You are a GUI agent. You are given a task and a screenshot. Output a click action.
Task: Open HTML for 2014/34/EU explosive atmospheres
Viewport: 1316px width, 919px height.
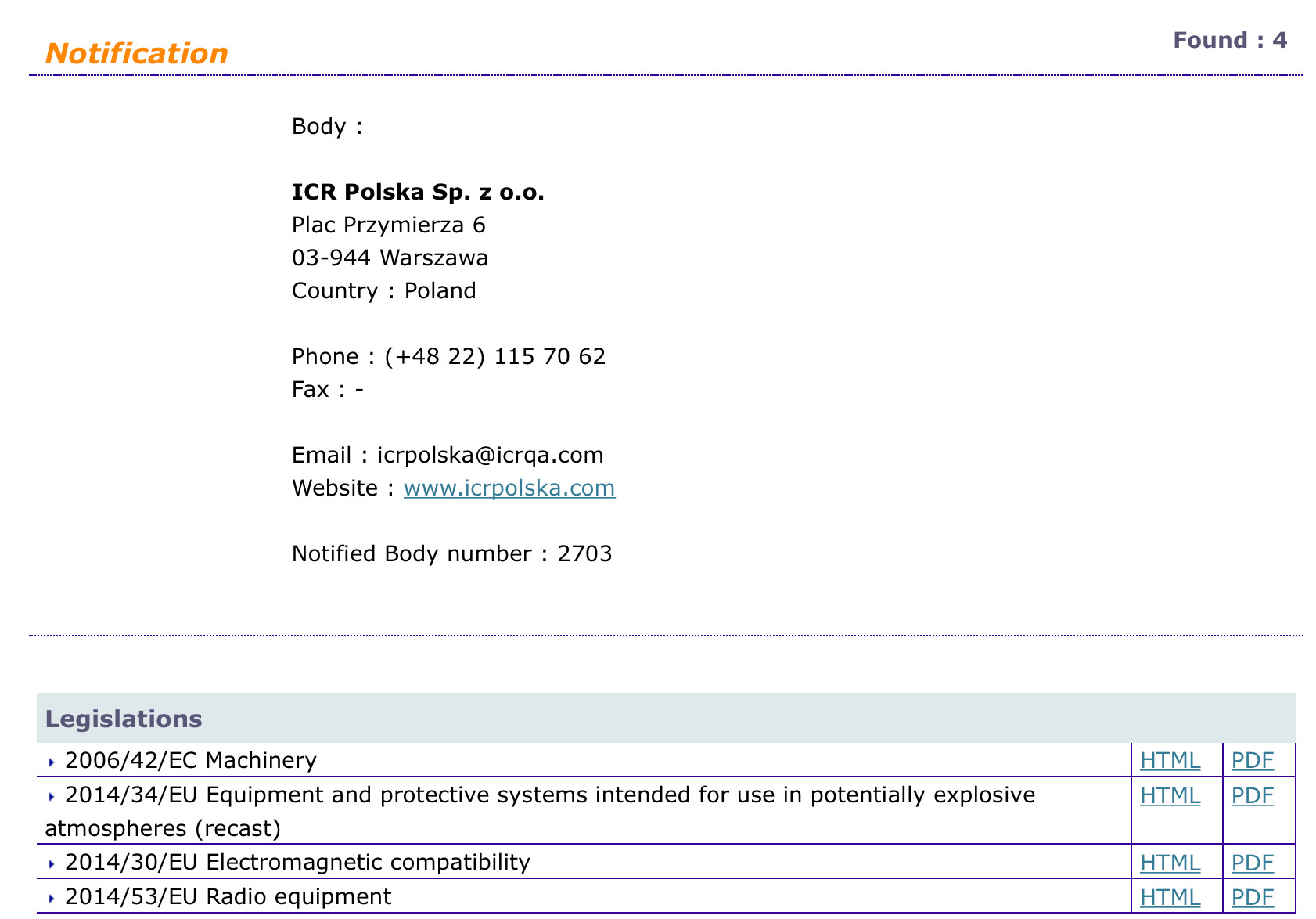[1170, 795]
